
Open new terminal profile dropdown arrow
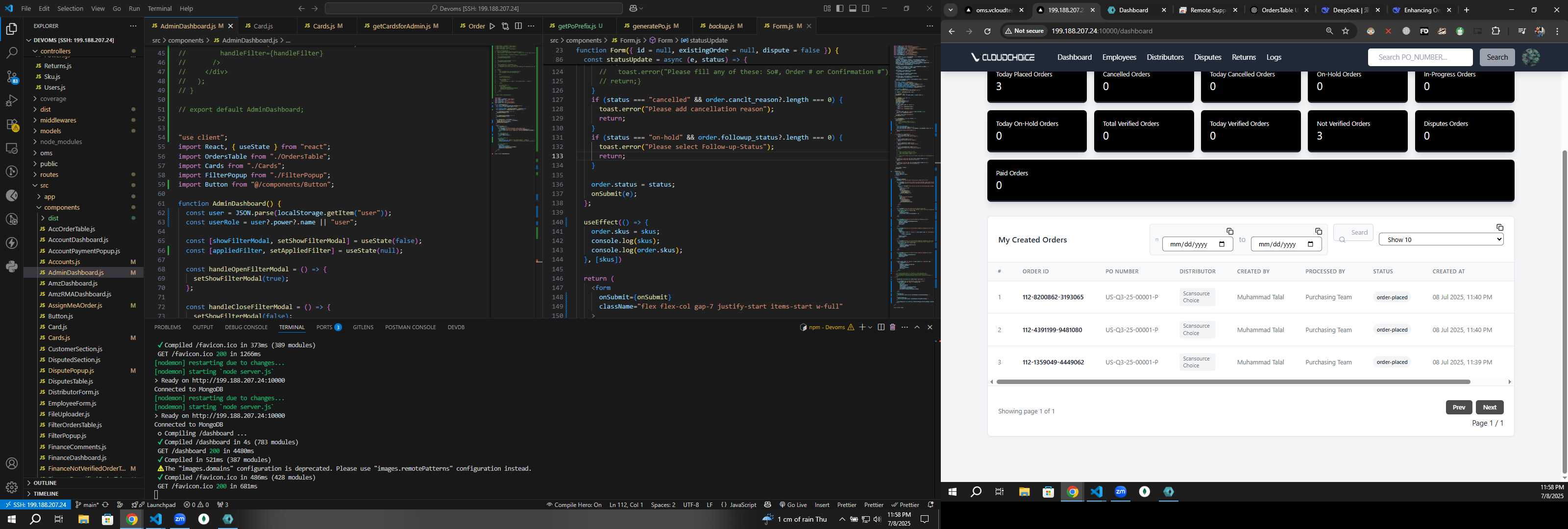point(870,327)
